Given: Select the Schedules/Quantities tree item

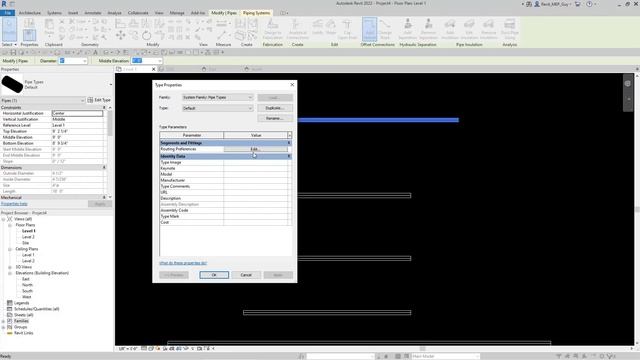Looking at the screenshot, I should point(37,309).
